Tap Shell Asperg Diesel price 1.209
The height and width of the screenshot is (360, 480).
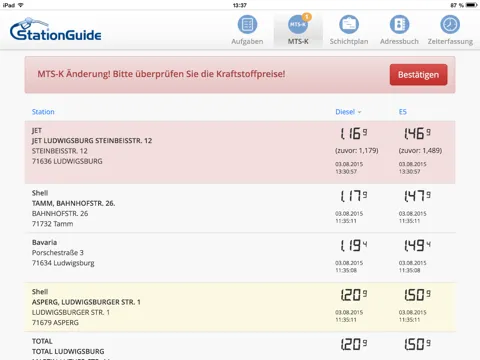tap(354, 295)
